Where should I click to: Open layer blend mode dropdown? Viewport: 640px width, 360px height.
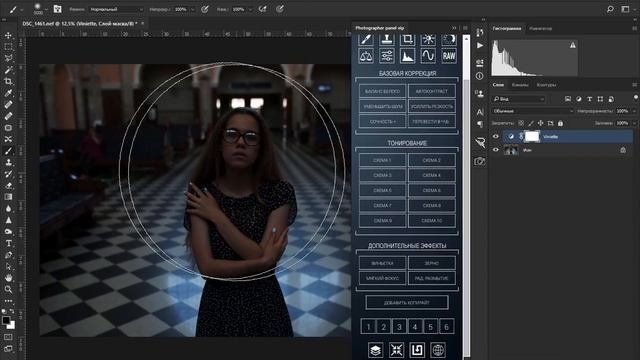pos(533,111)
